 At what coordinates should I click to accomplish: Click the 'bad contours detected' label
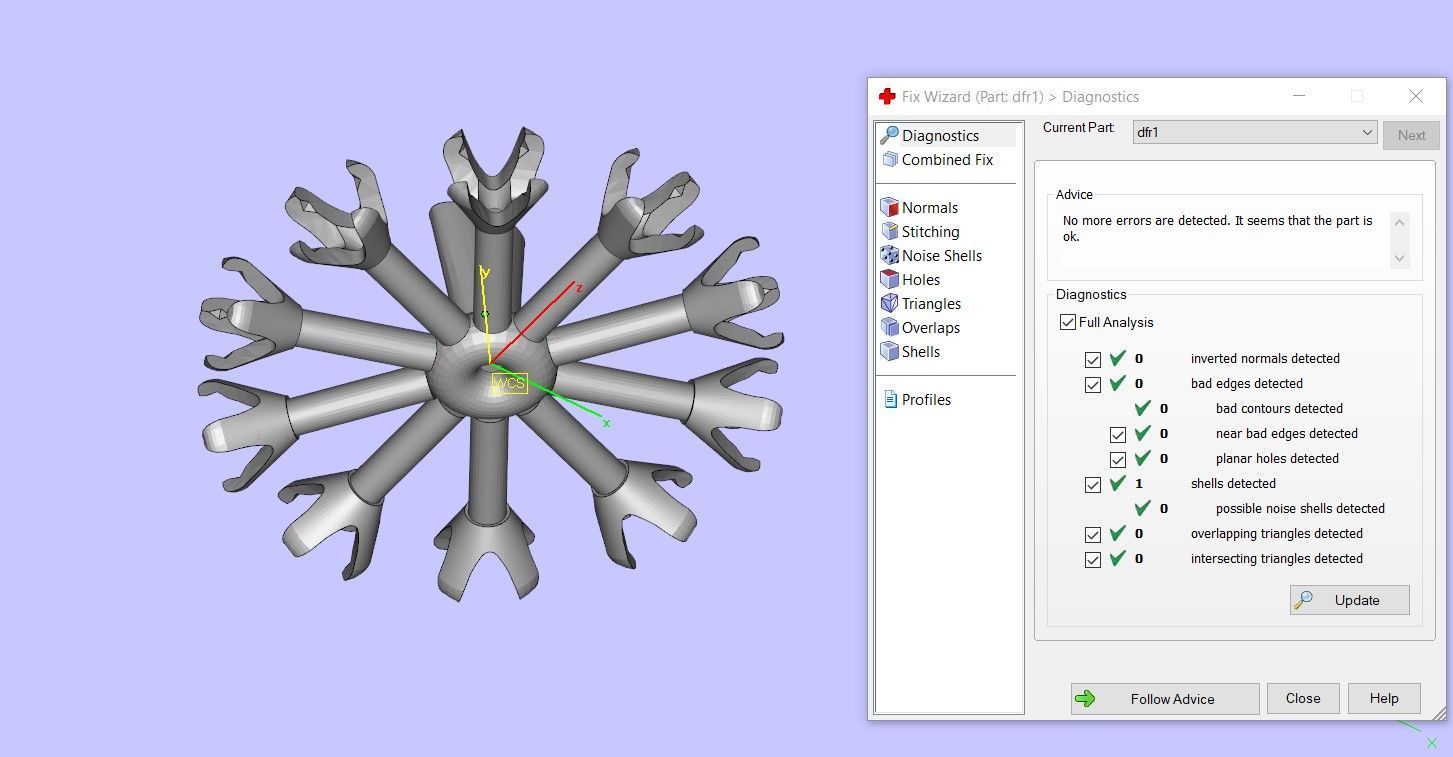(x=1279, y=408)
